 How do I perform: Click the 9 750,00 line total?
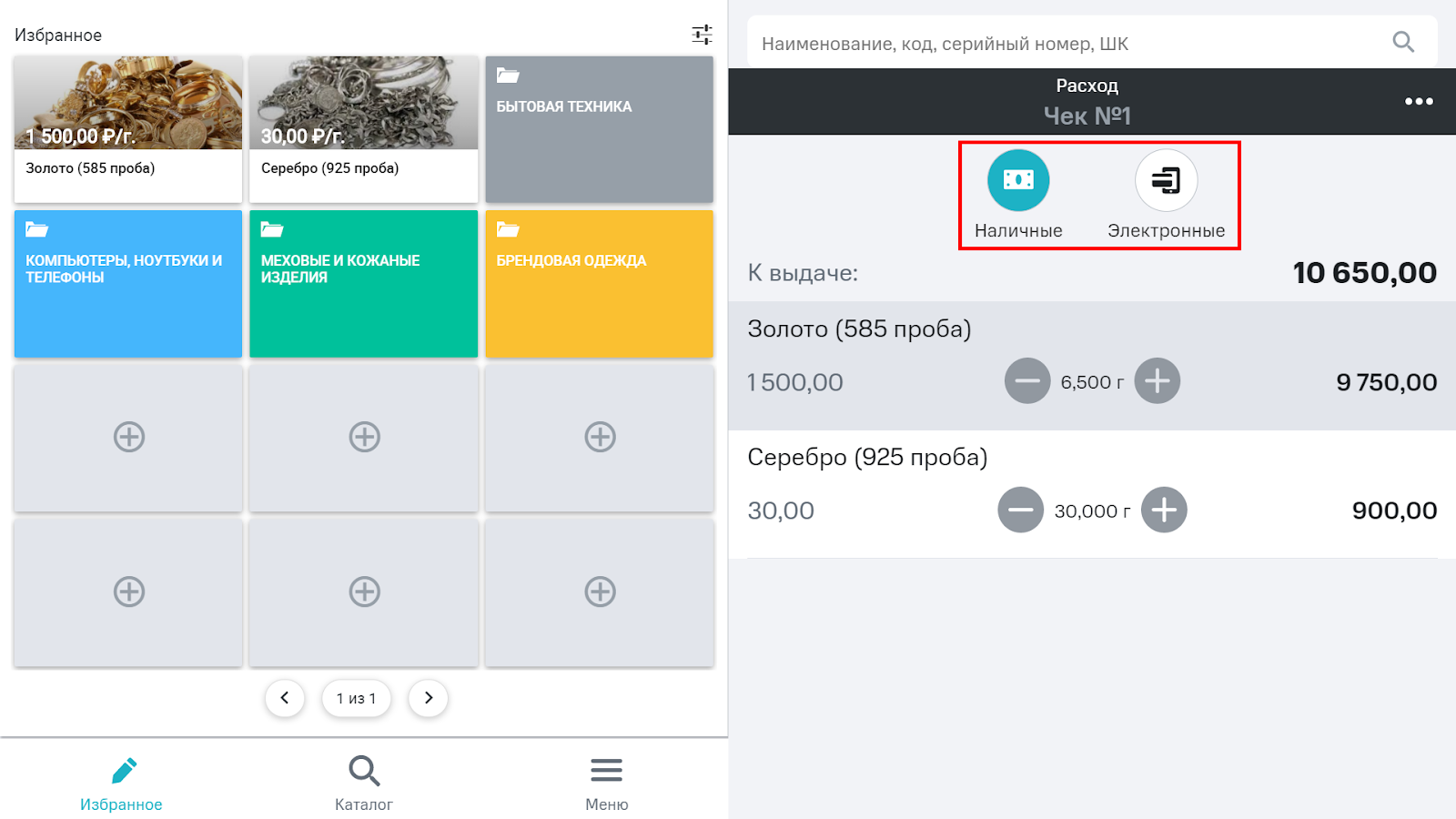[1387, 382]
